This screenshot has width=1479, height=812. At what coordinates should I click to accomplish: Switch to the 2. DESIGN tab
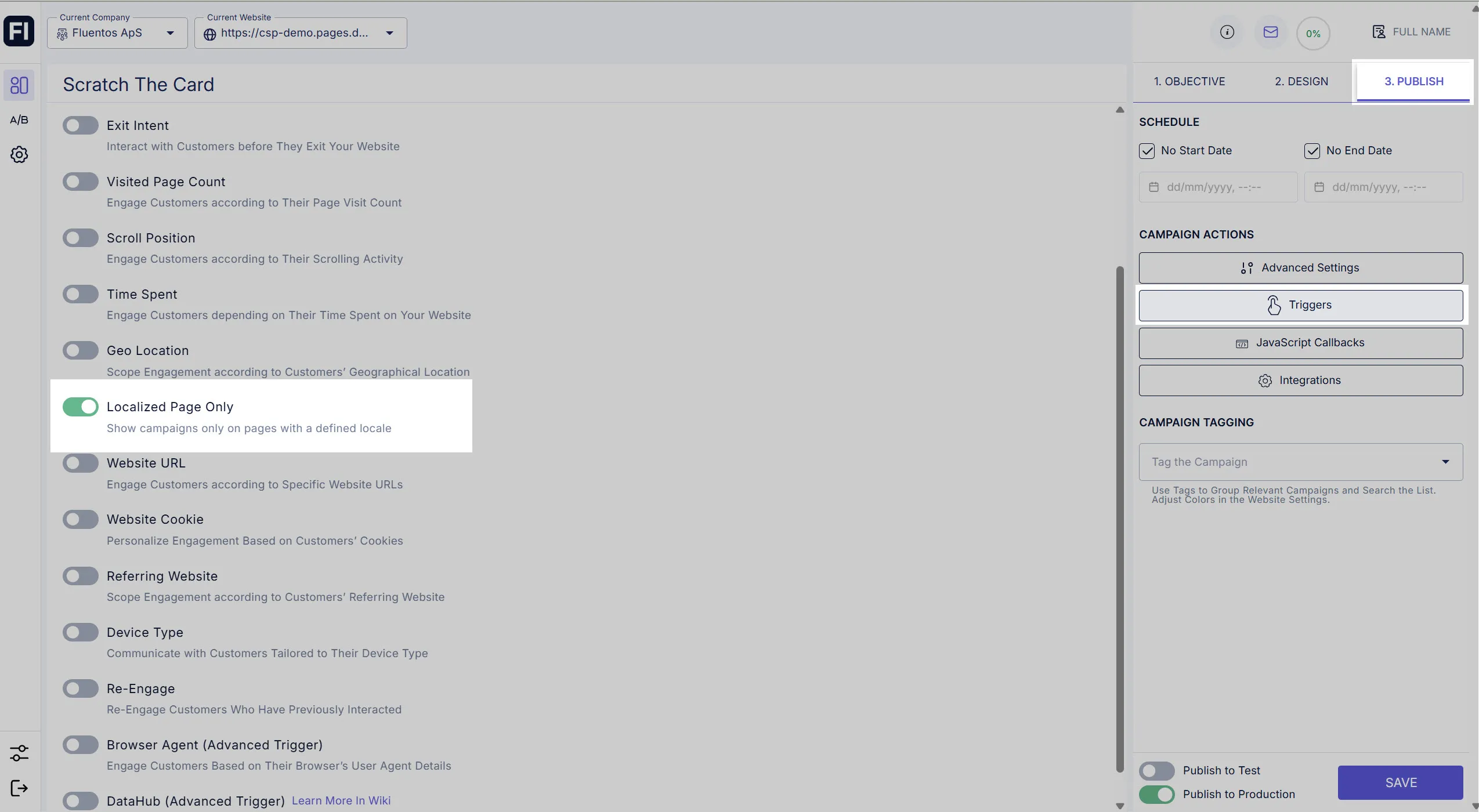point(1301,82)
